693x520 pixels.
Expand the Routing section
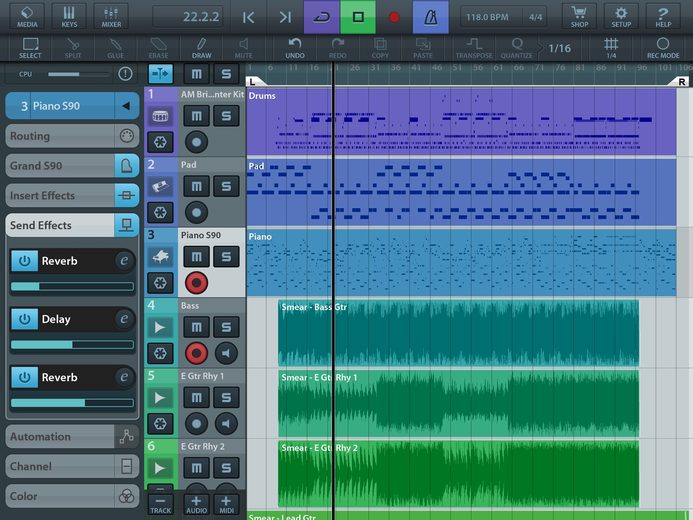click(x=72, y=136)
